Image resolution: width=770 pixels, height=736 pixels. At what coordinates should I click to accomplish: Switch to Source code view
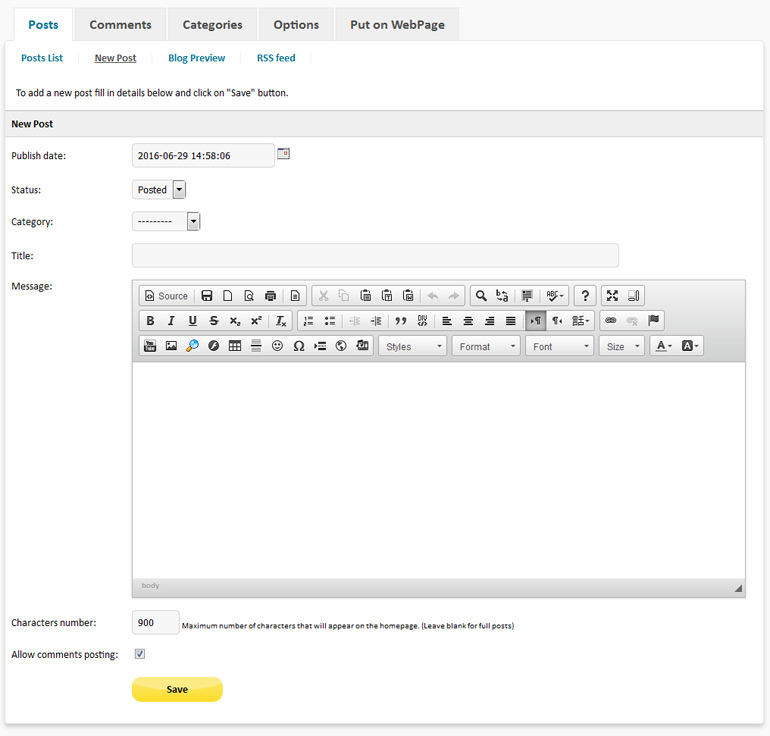166,296
